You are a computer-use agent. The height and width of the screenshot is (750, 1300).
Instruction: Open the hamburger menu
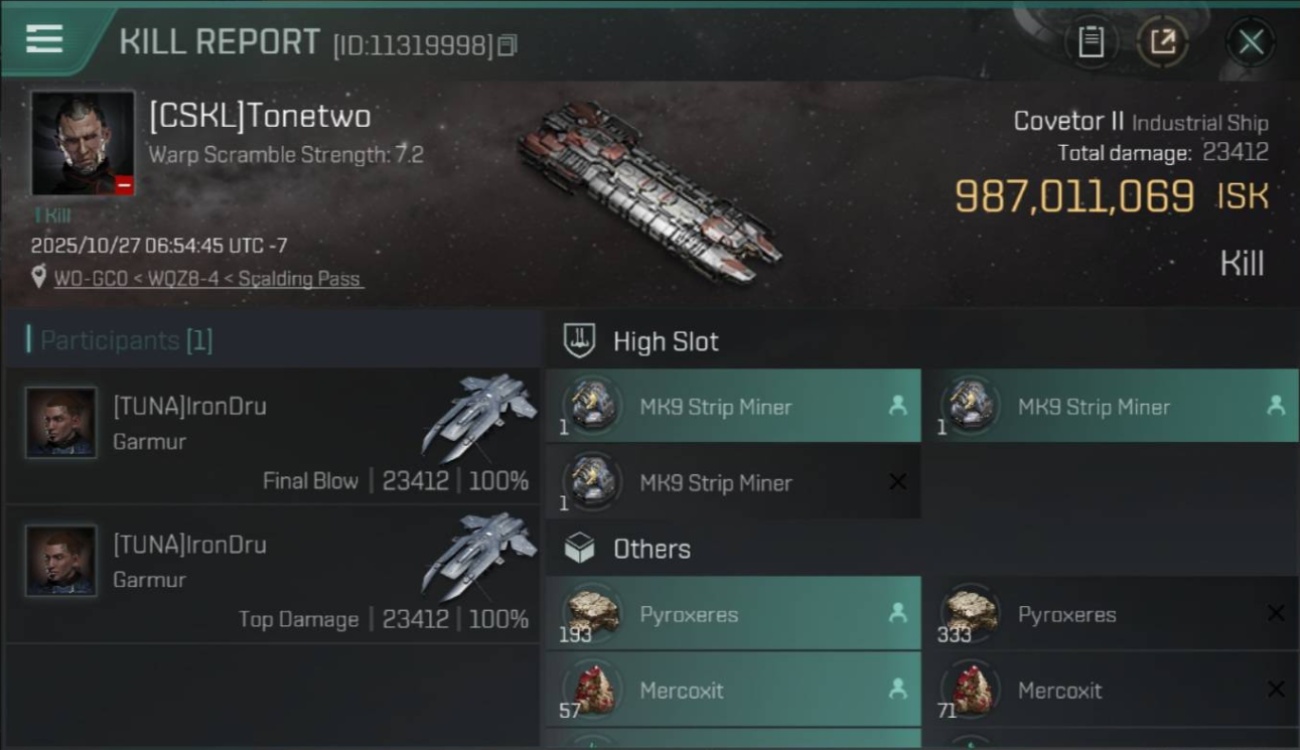44,40
